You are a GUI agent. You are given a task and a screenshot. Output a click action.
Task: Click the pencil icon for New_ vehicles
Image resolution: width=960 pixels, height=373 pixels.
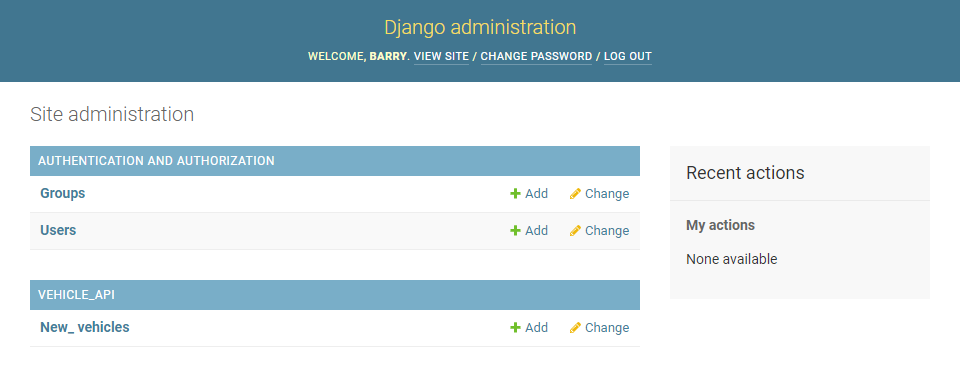click(x=575, y=328)
